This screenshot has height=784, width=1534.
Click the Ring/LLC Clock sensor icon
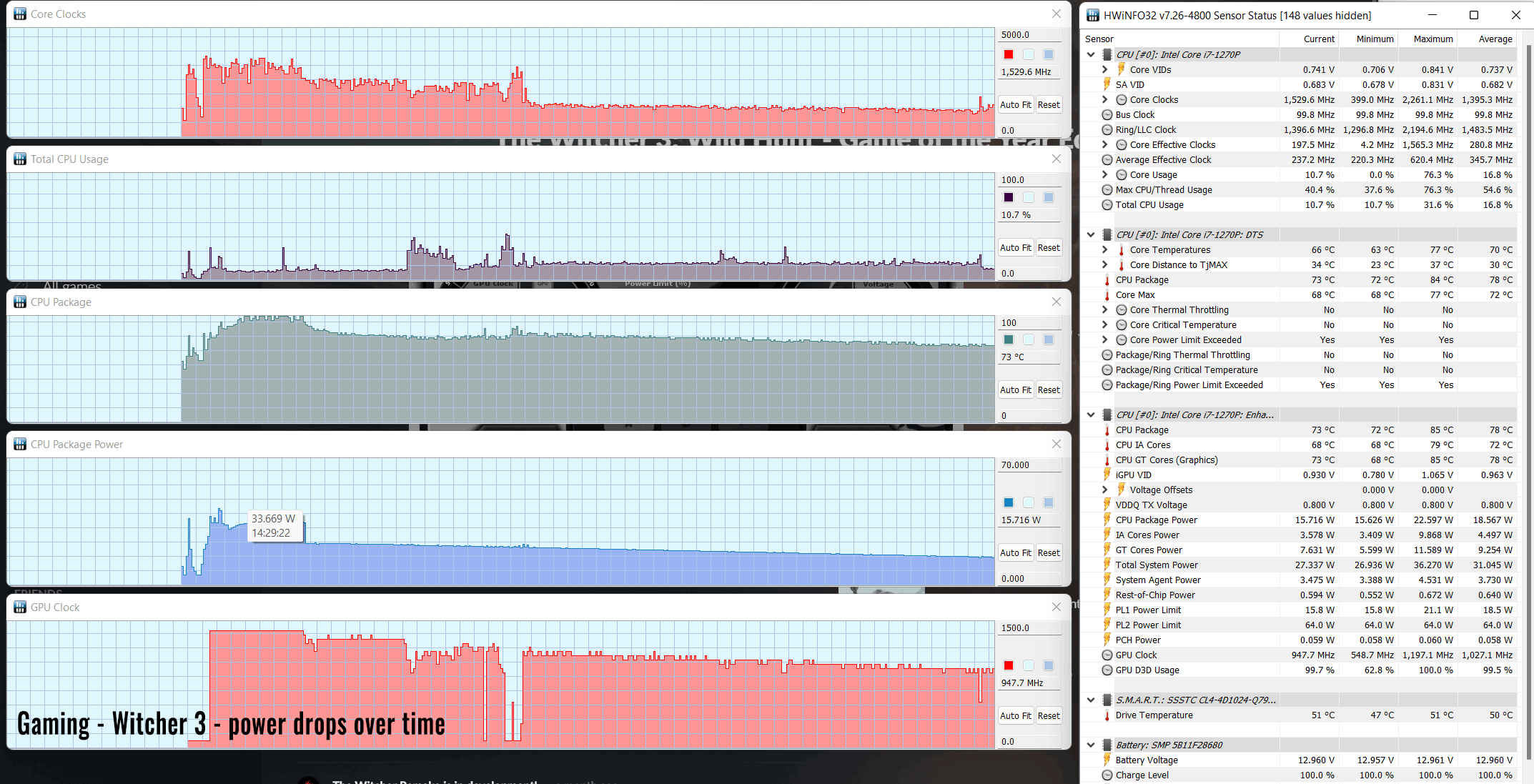pyautogui.click(x=1107, y=129)
